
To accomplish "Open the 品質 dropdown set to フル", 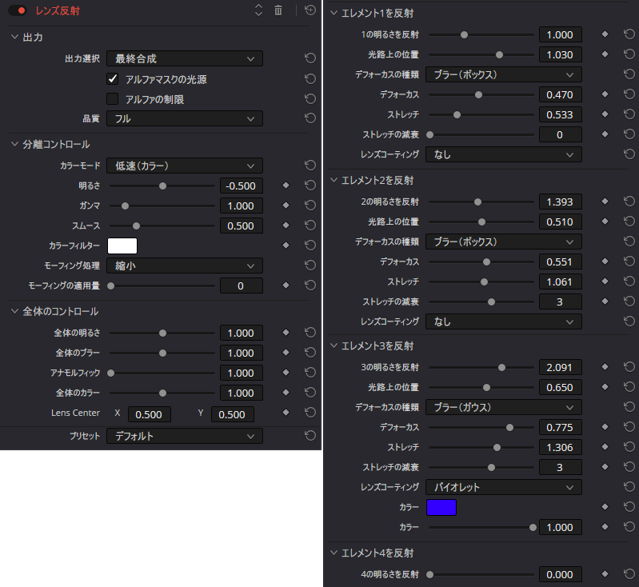I will coord(184,119).
